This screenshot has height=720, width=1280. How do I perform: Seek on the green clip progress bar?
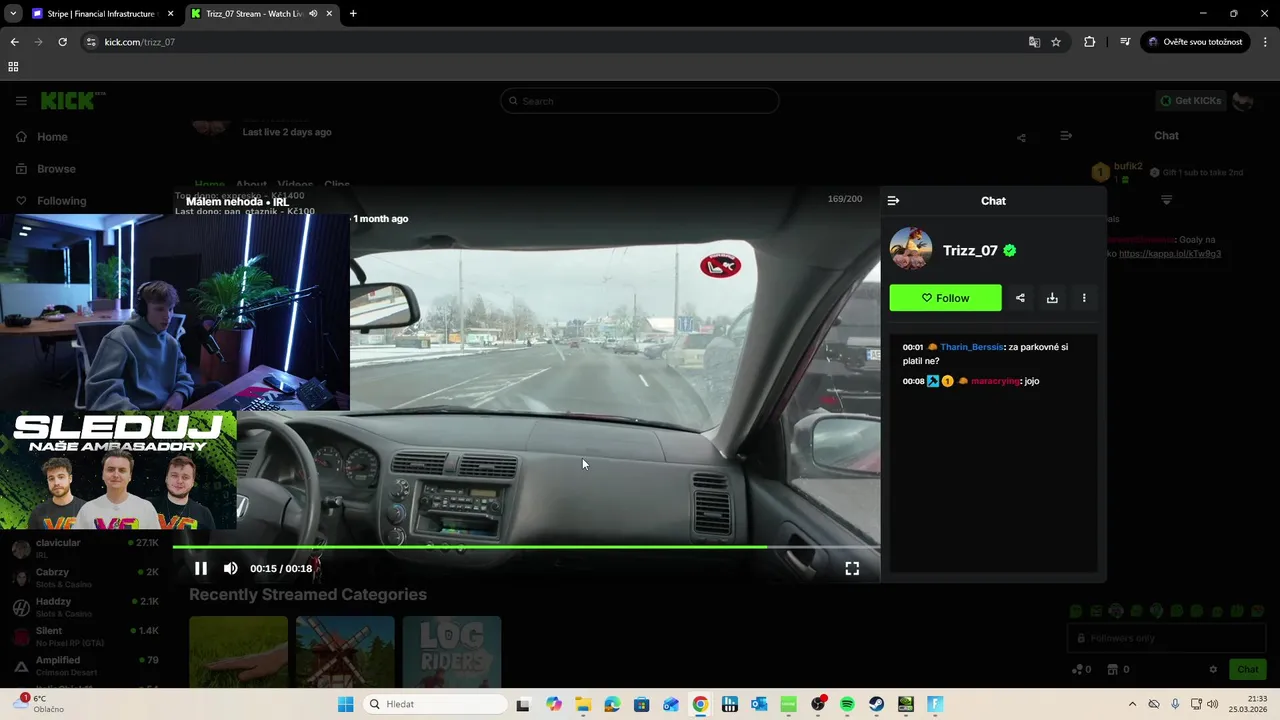pyautogui.click(x=526, y=546)
